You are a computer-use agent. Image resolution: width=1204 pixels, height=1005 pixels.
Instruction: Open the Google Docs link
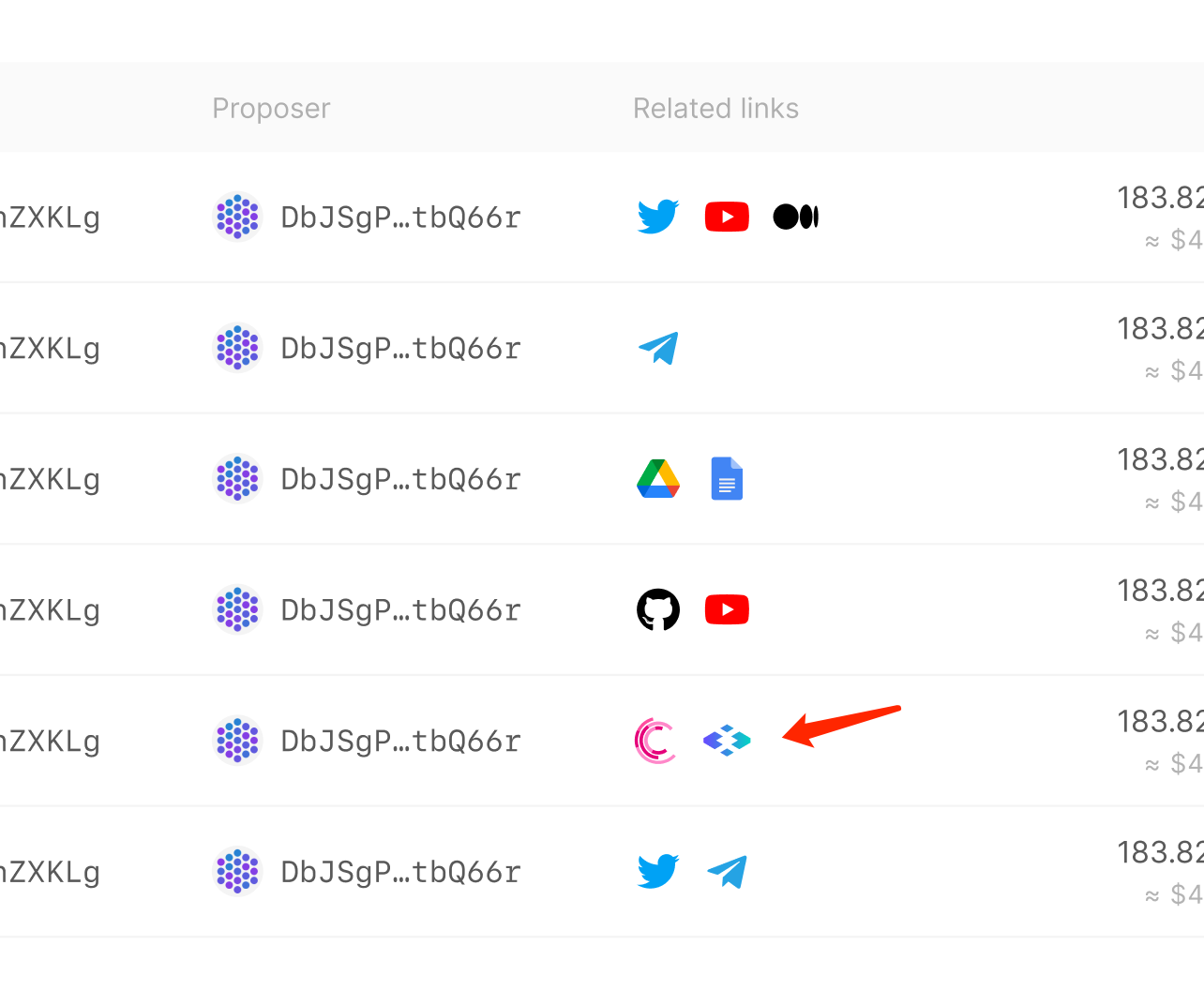(727, 478)
